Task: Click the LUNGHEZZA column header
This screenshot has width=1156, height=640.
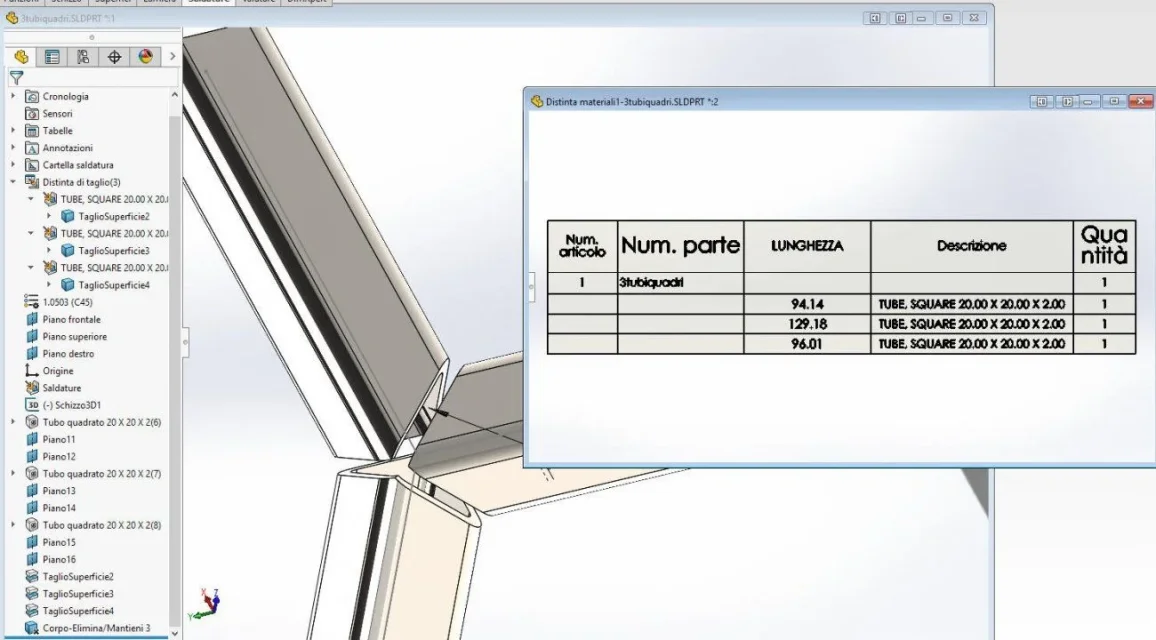Action: [x=807, y=246]
